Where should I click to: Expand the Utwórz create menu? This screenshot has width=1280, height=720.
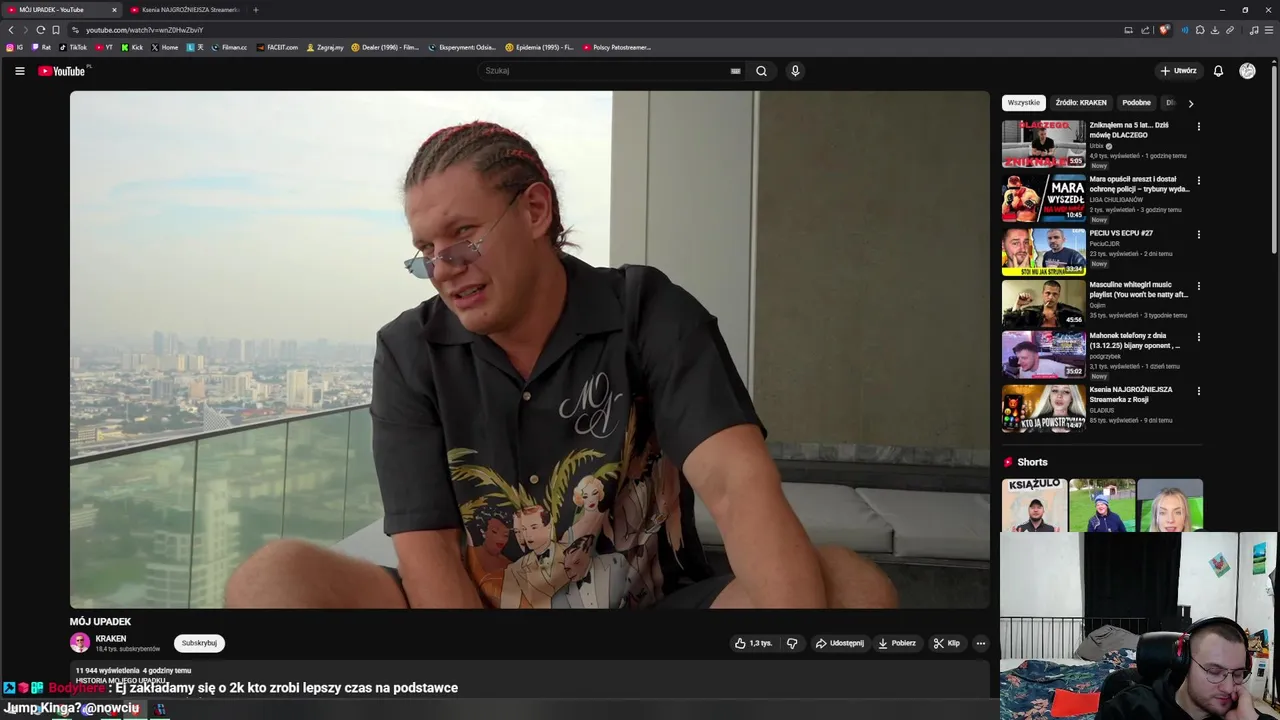click(1178, 71)
